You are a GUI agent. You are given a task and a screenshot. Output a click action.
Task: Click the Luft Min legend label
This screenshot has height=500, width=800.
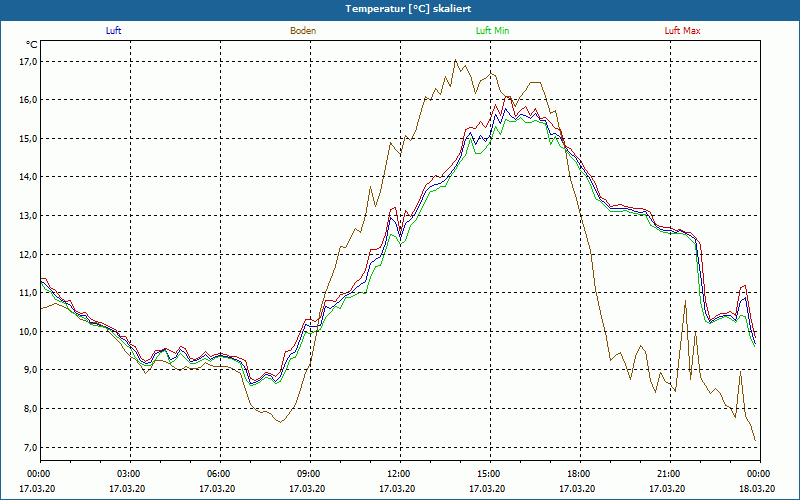492,31
